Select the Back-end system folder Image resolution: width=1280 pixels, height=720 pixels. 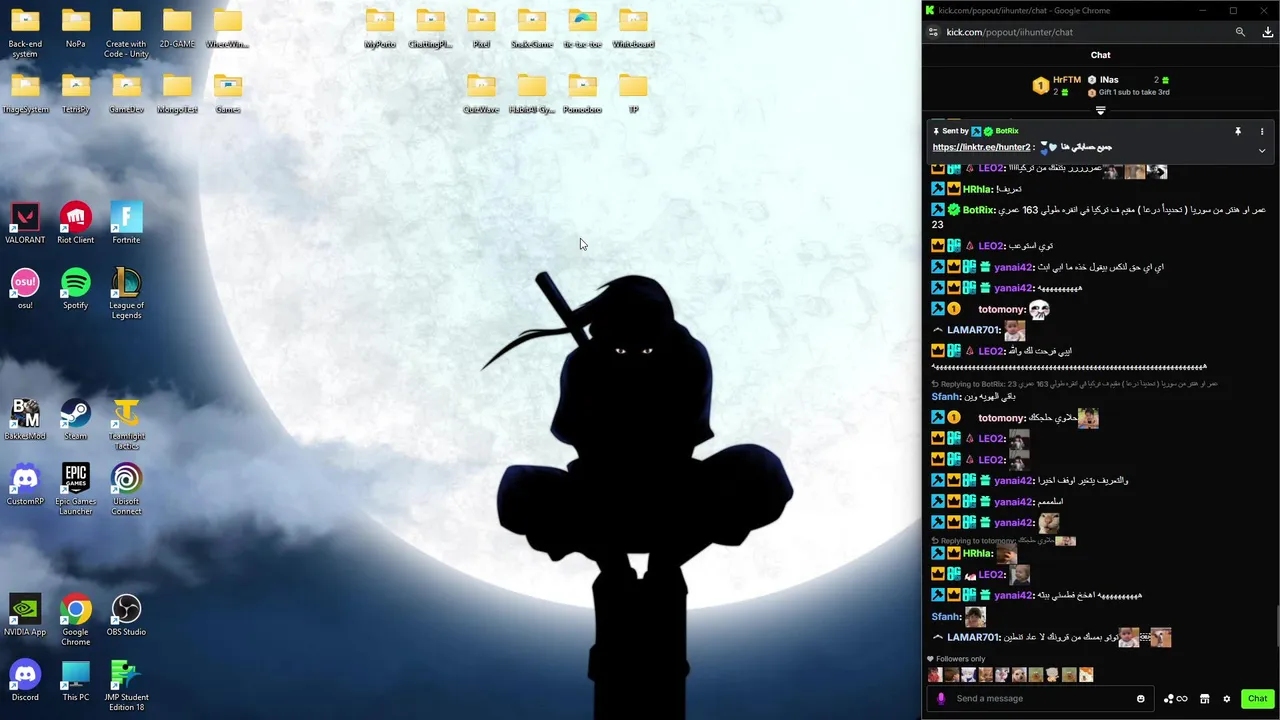pos(25,33)
